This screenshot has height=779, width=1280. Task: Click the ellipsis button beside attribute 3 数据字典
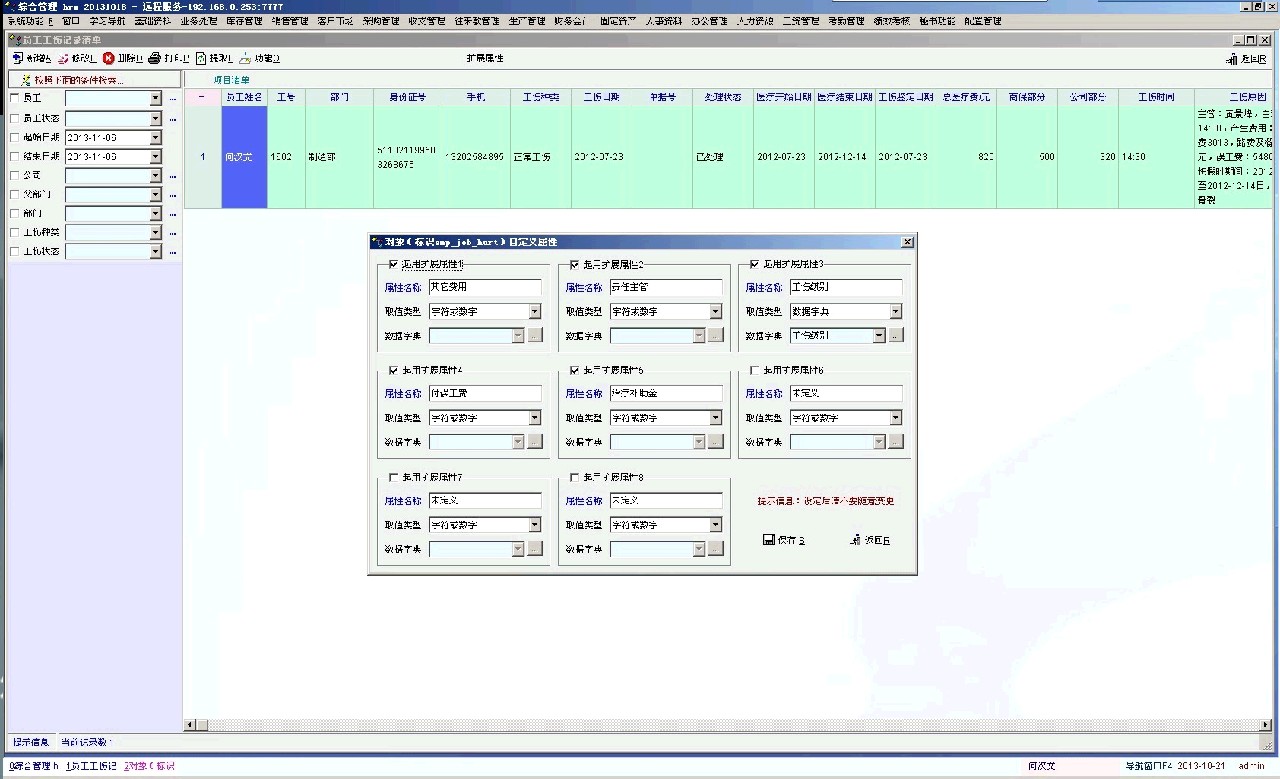pyautogui.click(x=896, y=336)
